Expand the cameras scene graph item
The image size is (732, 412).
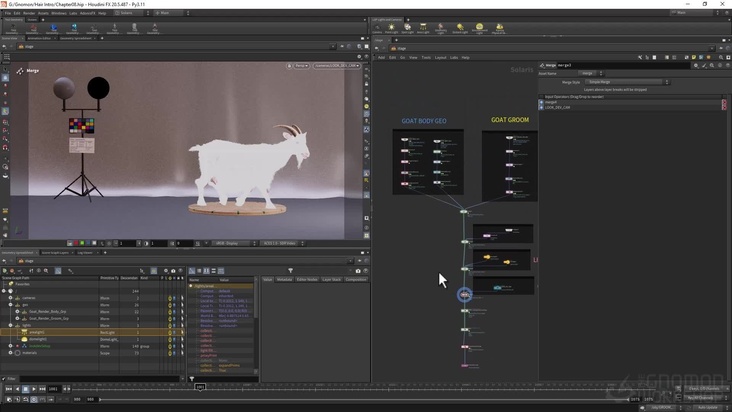10,298
